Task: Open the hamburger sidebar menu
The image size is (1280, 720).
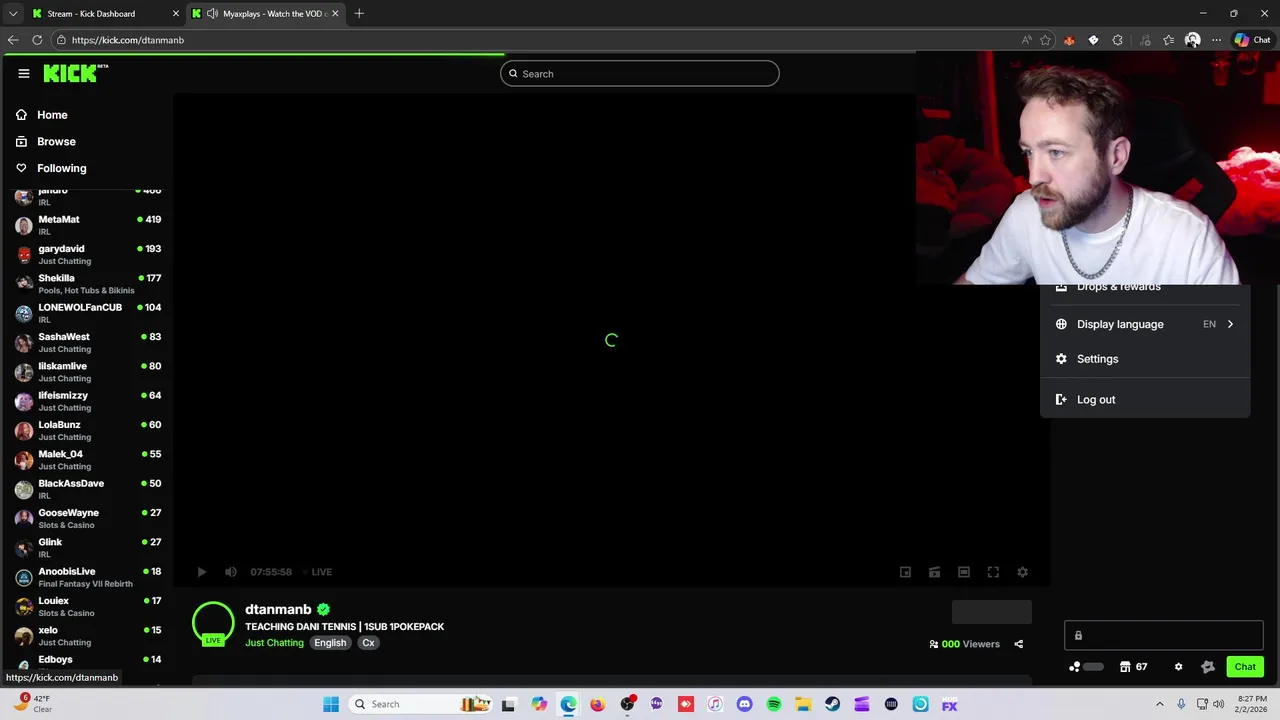Action: click(24, 73)
